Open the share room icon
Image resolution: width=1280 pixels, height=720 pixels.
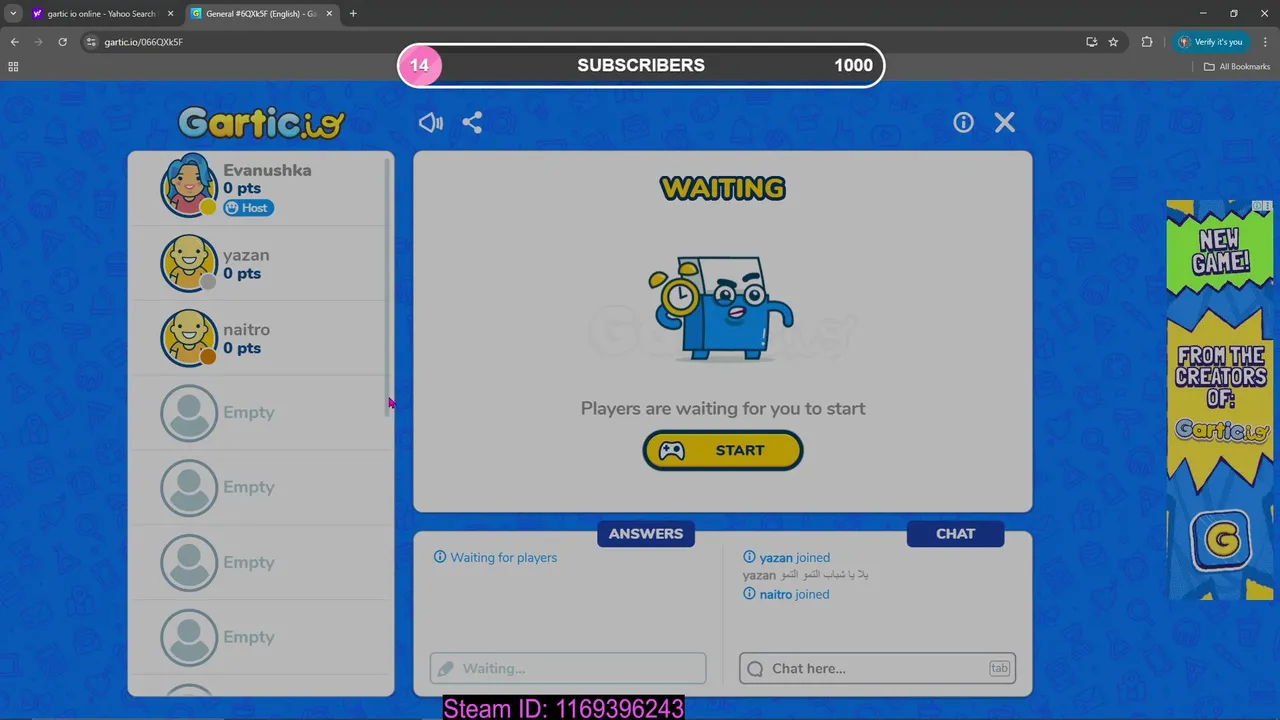tap(472, 122)
